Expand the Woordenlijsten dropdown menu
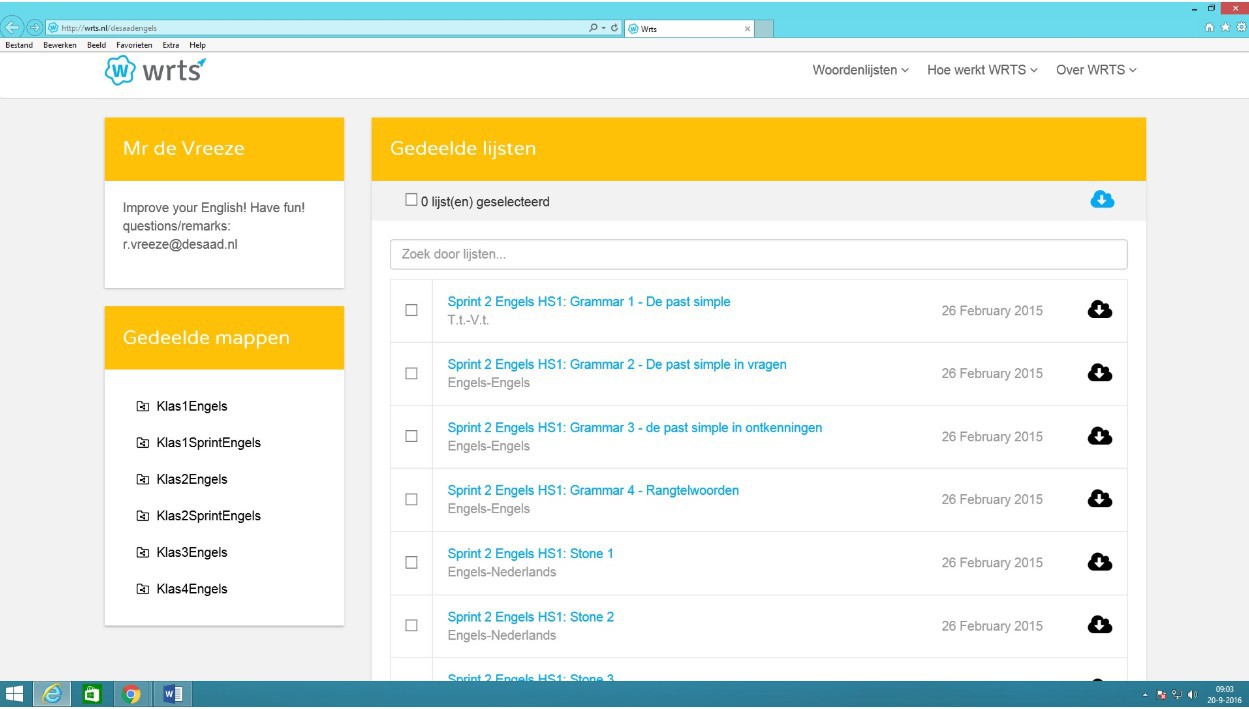This screenshot has width=1249, height=709. [x=860, y=70]
